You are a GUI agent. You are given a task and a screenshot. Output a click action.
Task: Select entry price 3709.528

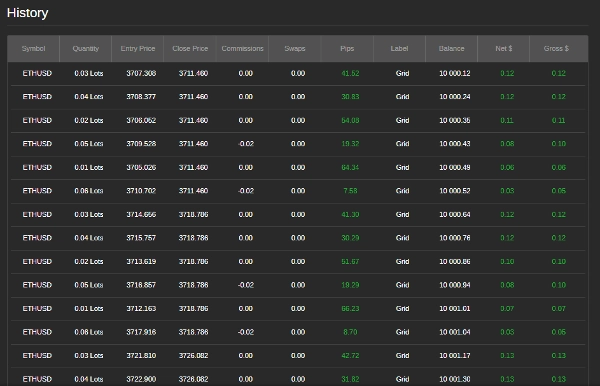141,144
